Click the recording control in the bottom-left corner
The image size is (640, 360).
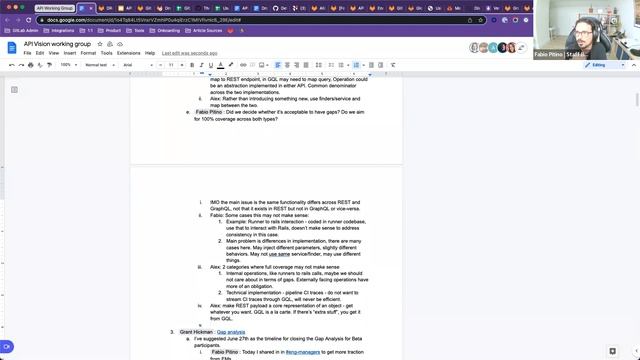[x=7, y=347]
